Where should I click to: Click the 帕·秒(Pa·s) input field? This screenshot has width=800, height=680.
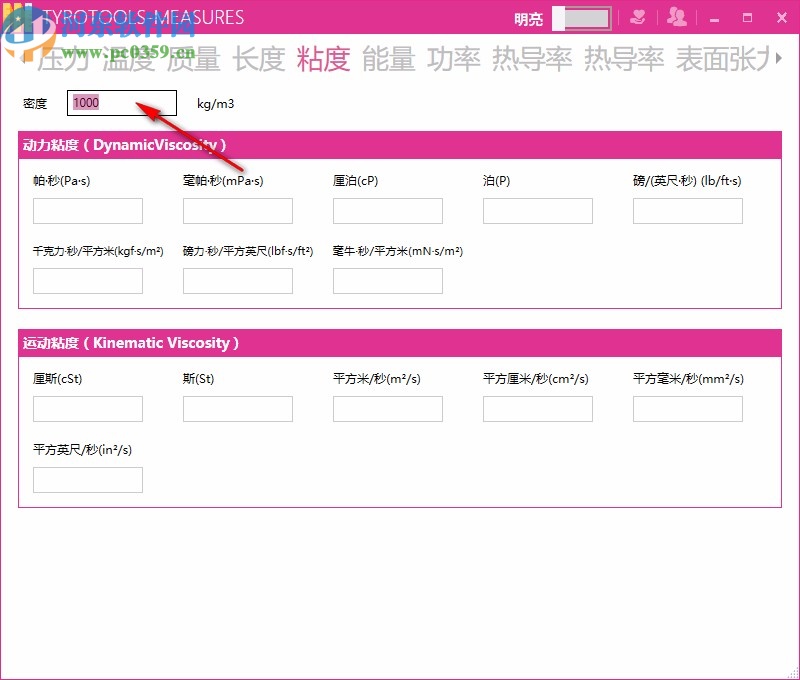[88, 211]
